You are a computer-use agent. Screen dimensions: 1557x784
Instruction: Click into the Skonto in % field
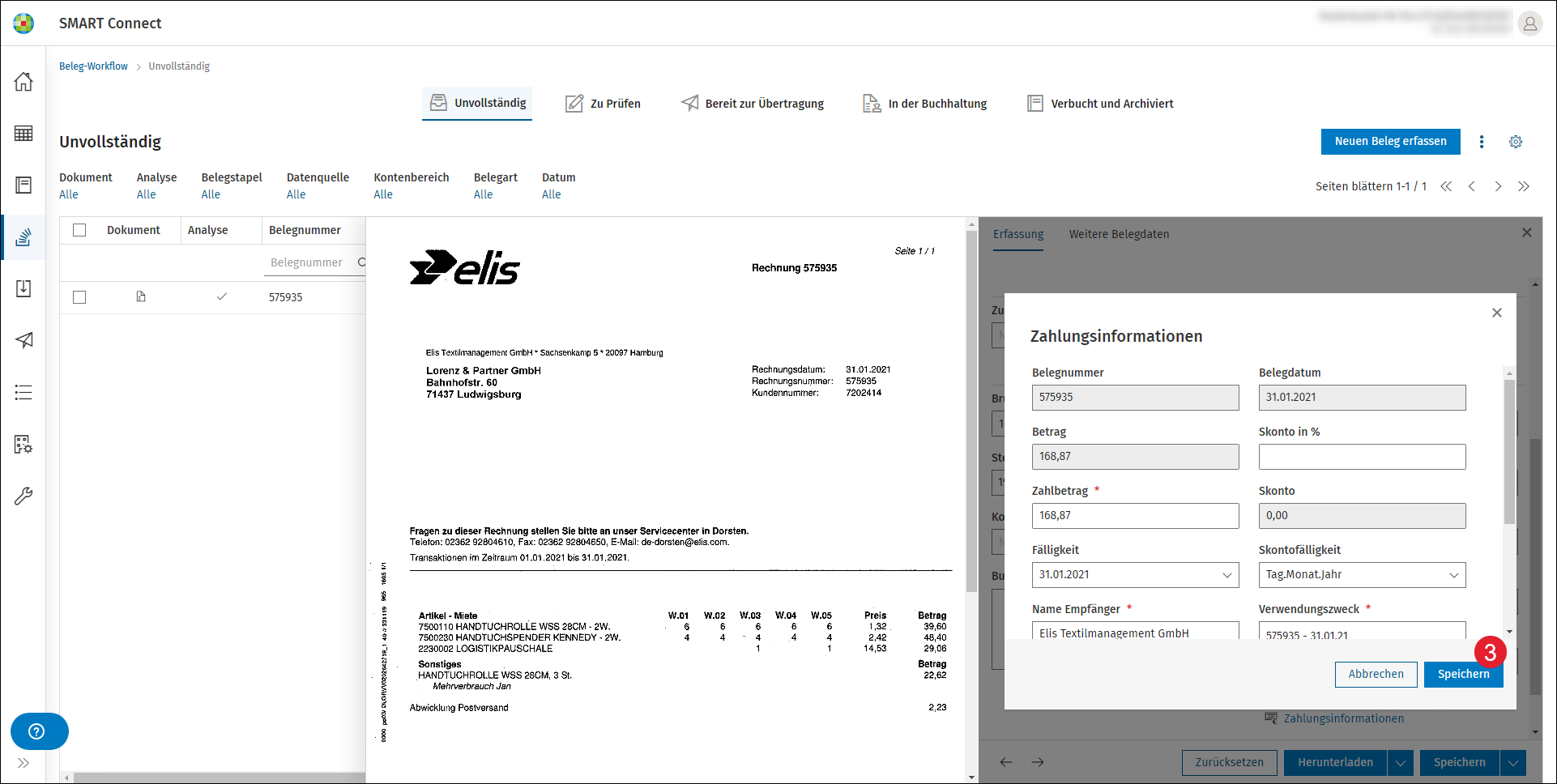[x=1362, y=457]
